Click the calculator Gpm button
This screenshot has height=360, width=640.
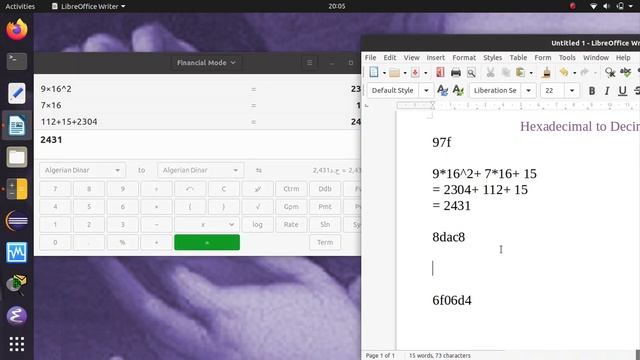tap(291, 207)
